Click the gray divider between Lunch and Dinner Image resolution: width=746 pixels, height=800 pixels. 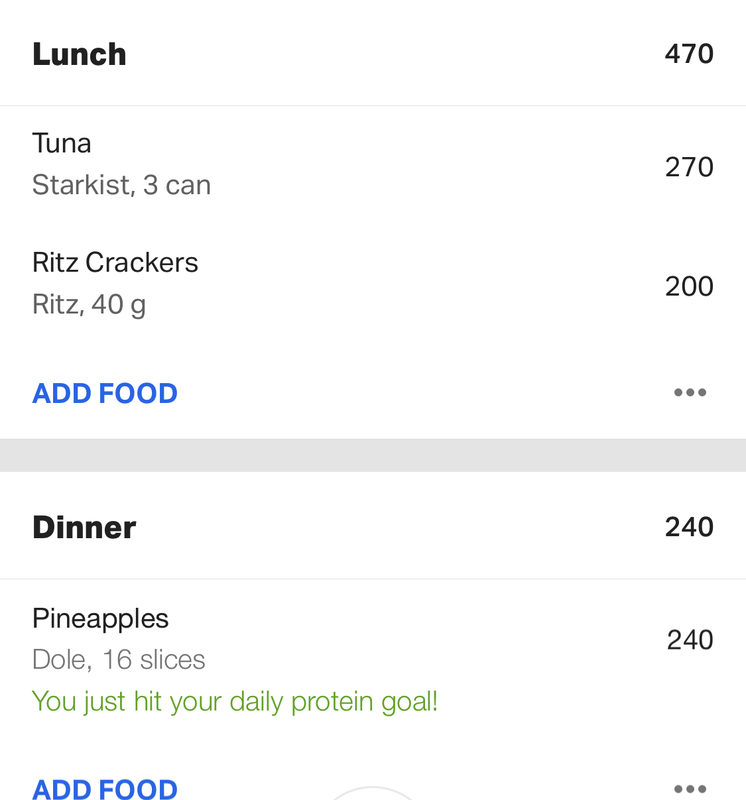pos(373,455)
